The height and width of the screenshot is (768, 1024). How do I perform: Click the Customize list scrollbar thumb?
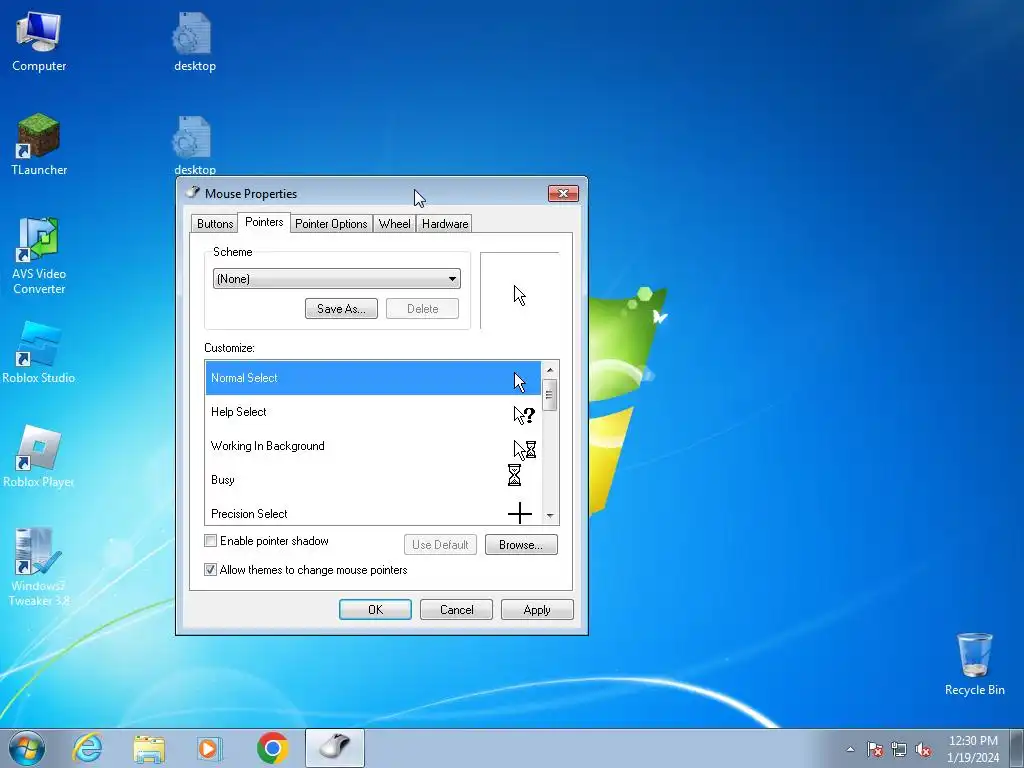click(550, 394)
